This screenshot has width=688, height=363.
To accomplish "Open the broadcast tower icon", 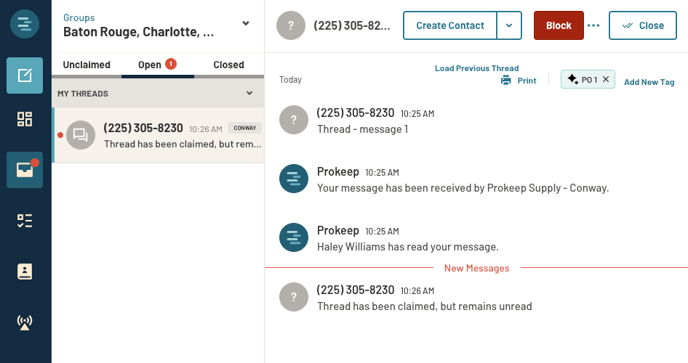I will (25, 323).
